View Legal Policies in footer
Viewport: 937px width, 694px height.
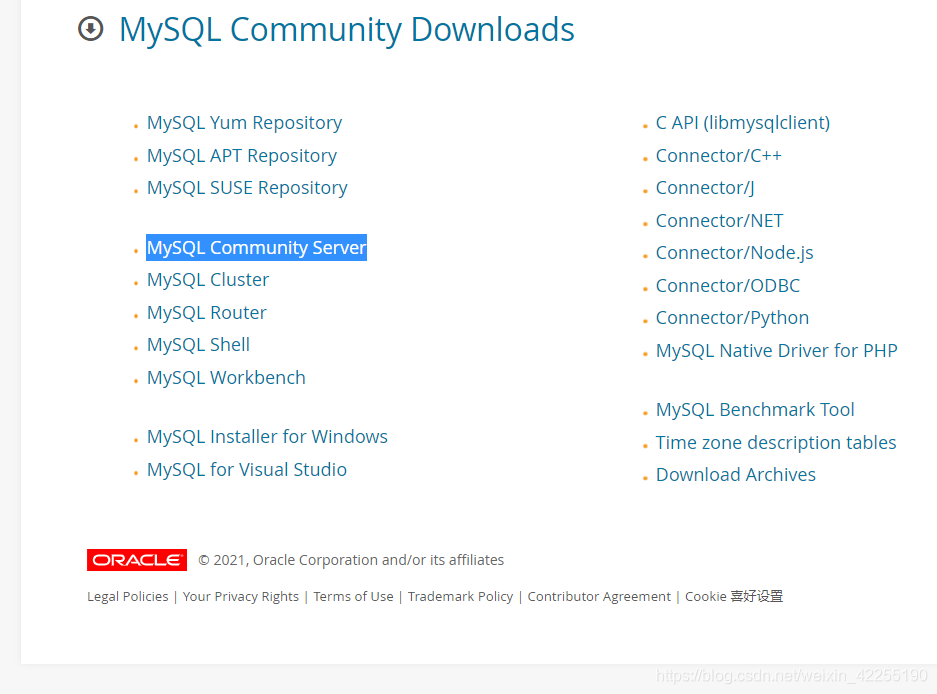(x=128, y=597)
